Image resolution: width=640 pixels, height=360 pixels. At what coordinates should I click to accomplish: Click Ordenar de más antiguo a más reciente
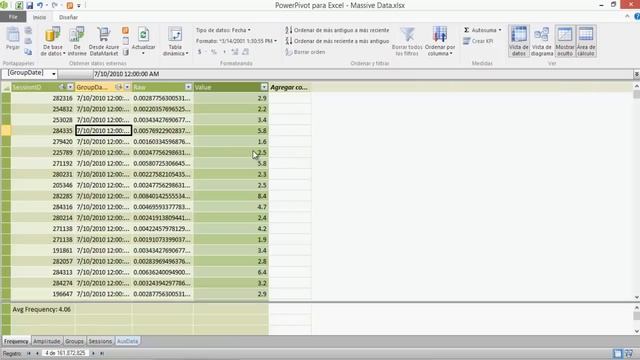click(337, 30)
